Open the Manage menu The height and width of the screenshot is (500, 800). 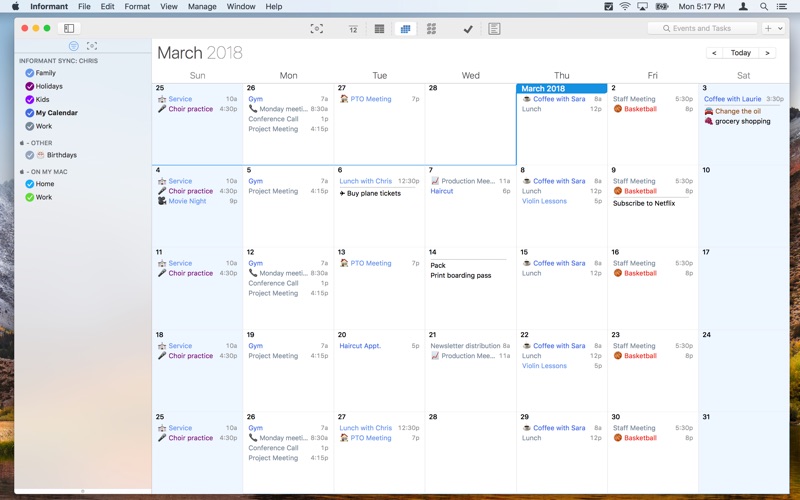202,7
